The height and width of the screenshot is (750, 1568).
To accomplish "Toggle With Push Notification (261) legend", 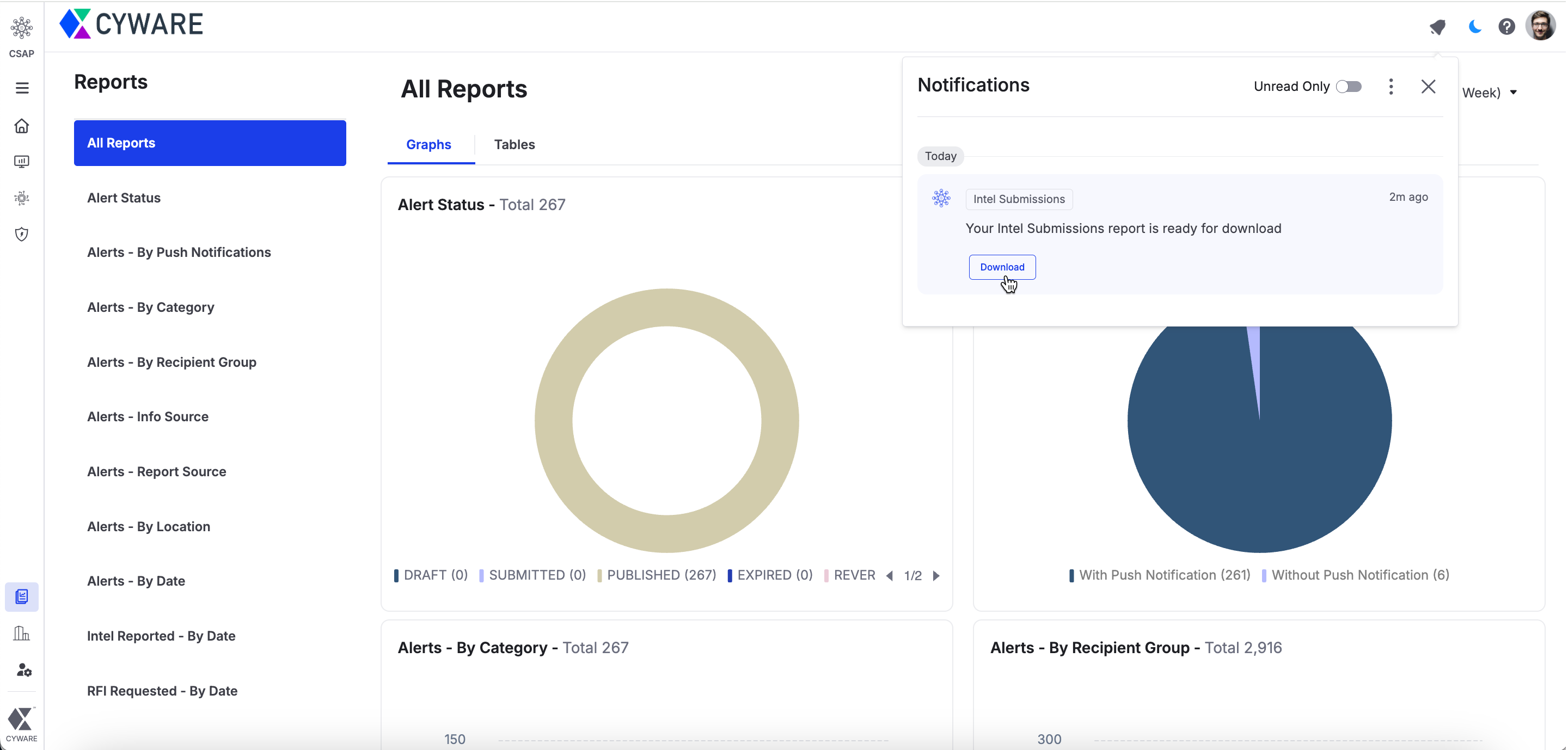I will (x=1160, y=575).
